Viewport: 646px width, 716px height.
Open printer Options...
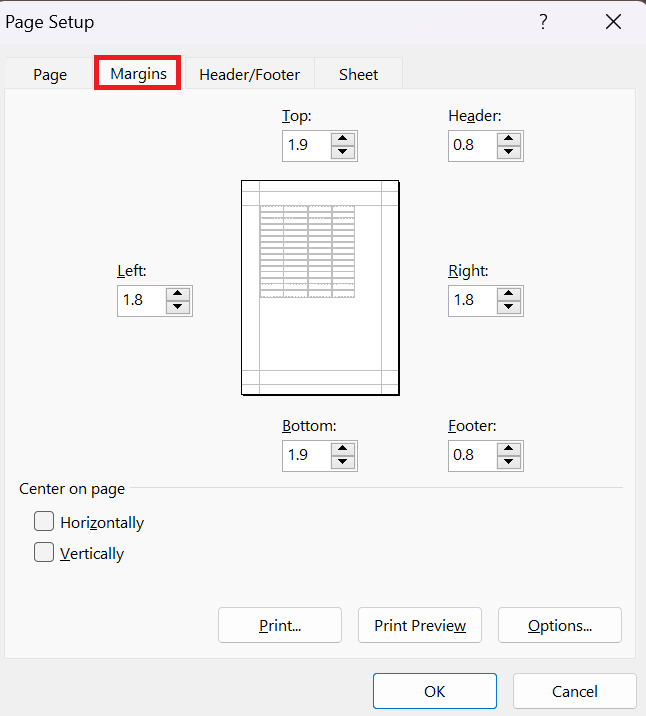[x=560, y=625]
